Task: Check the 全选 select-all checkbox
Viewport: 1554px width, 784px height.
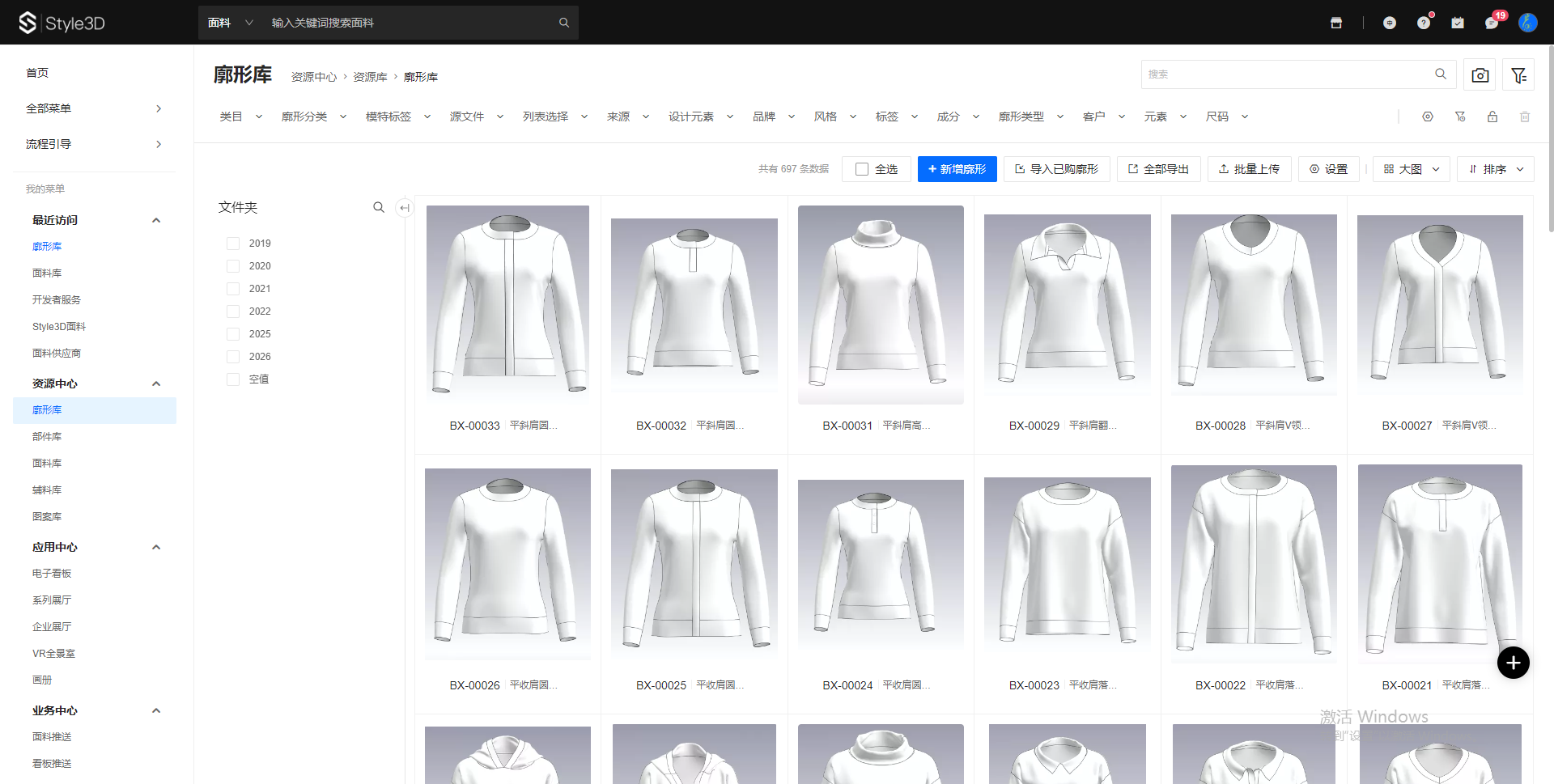Action: tap(862, 169)
